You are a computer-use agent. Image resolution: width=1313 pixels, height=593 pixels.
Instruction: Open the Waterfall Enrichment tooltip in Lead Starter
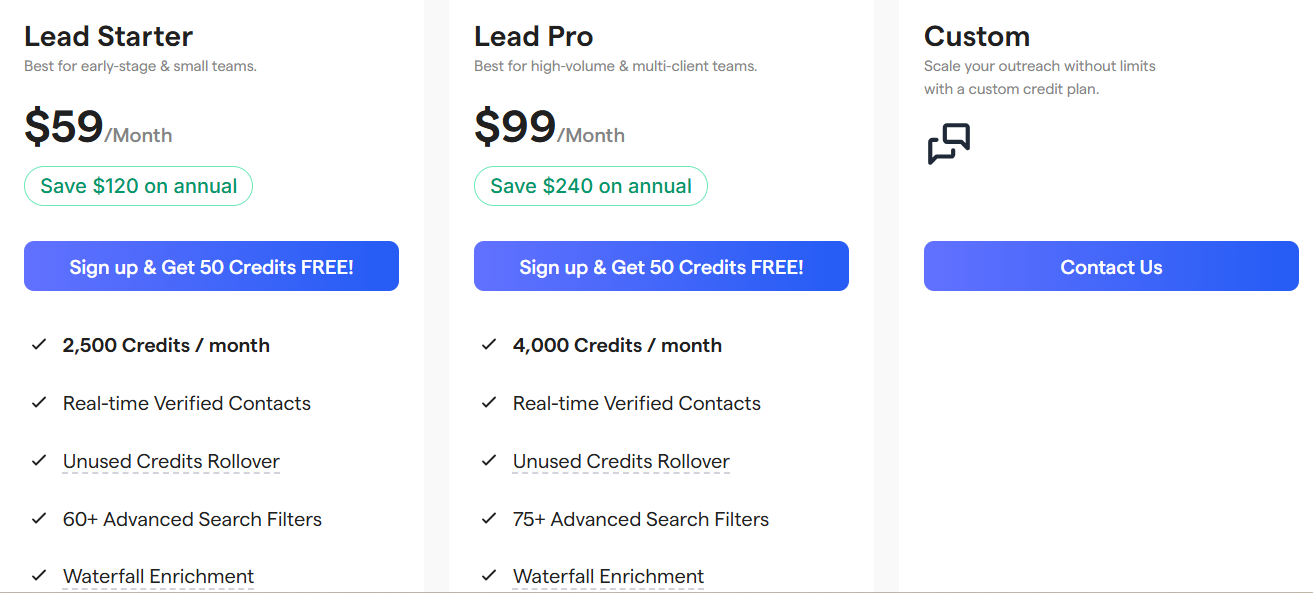(x=158, y=575)
